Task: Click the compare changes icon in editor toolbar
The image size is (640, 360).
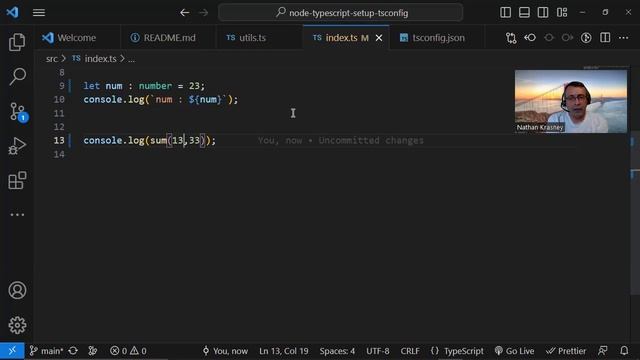Action: [511, 38]
